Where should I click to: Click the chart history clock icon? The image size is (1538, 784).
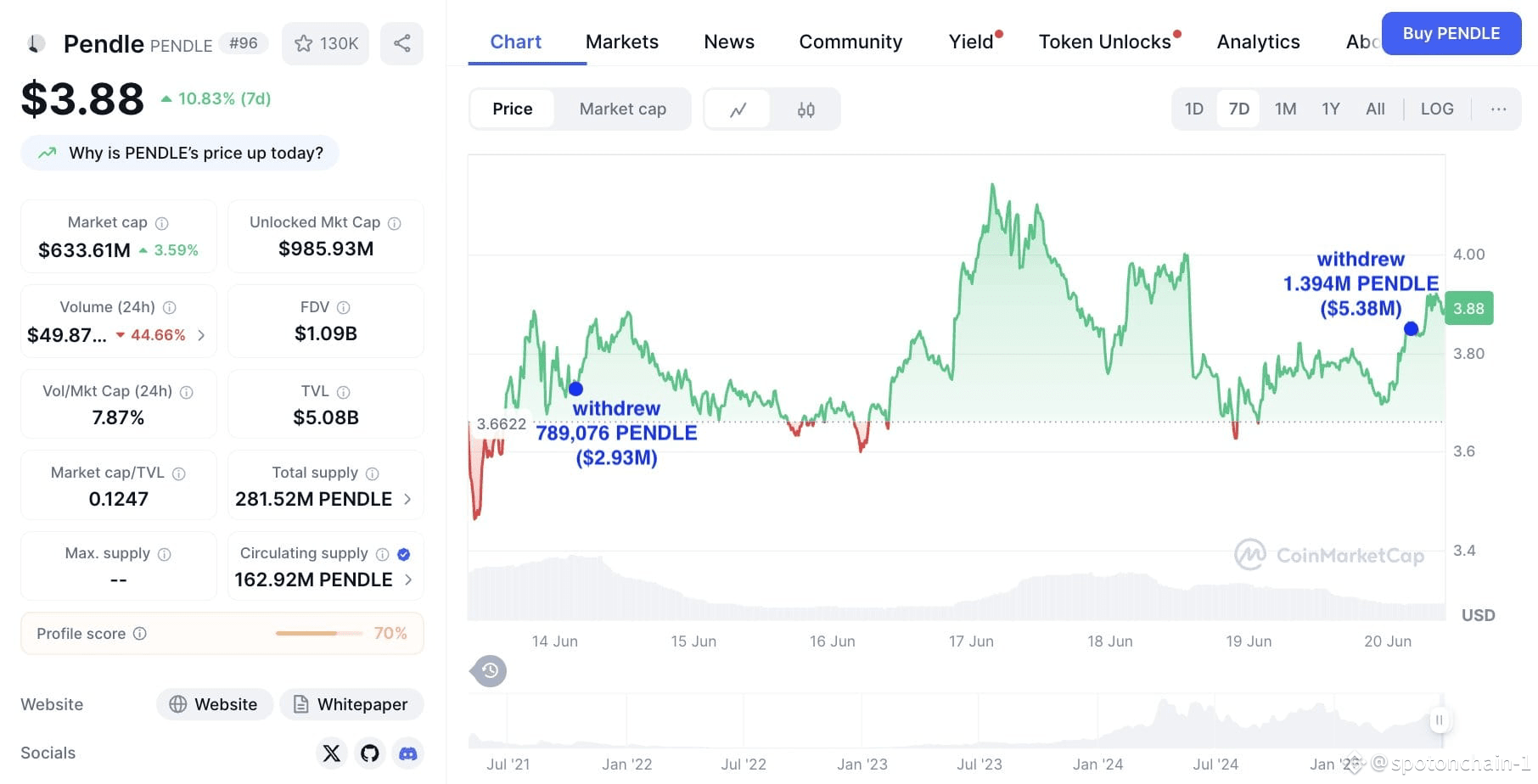(490, 671)
